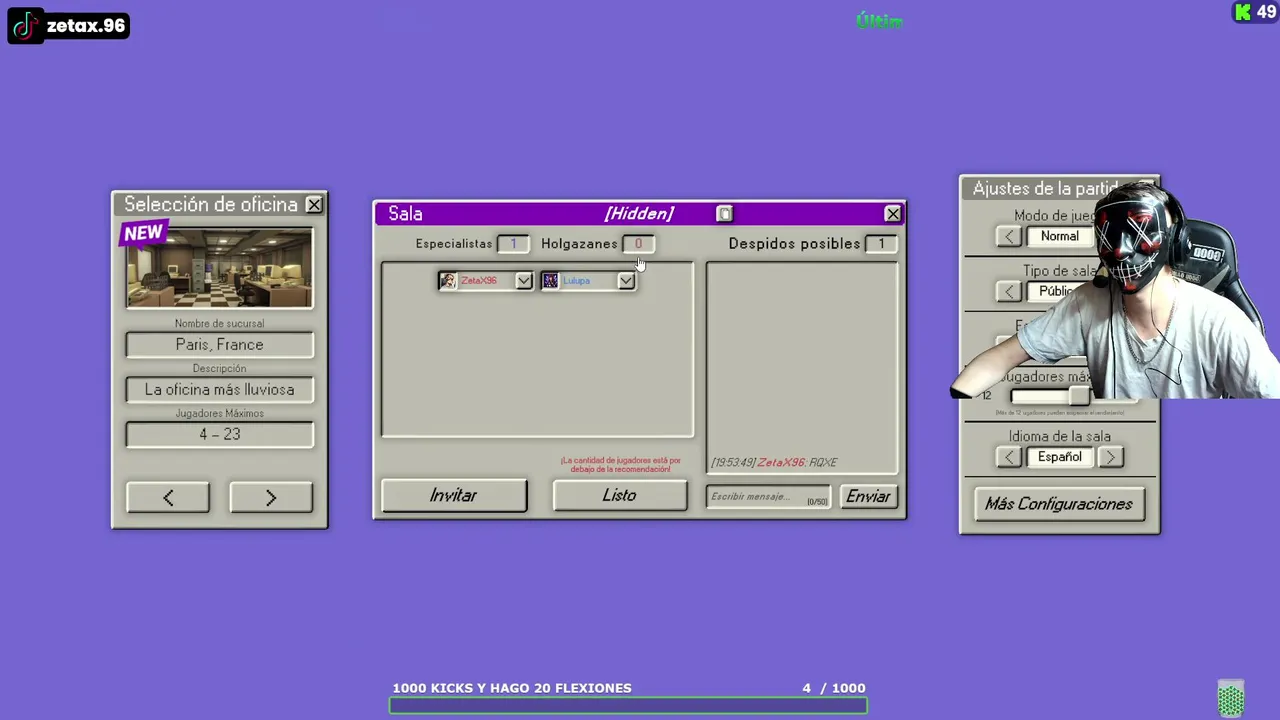The image size is (1280, 720).
Task: Send chat message with Enviar button
Action: [x=868, y=497]
